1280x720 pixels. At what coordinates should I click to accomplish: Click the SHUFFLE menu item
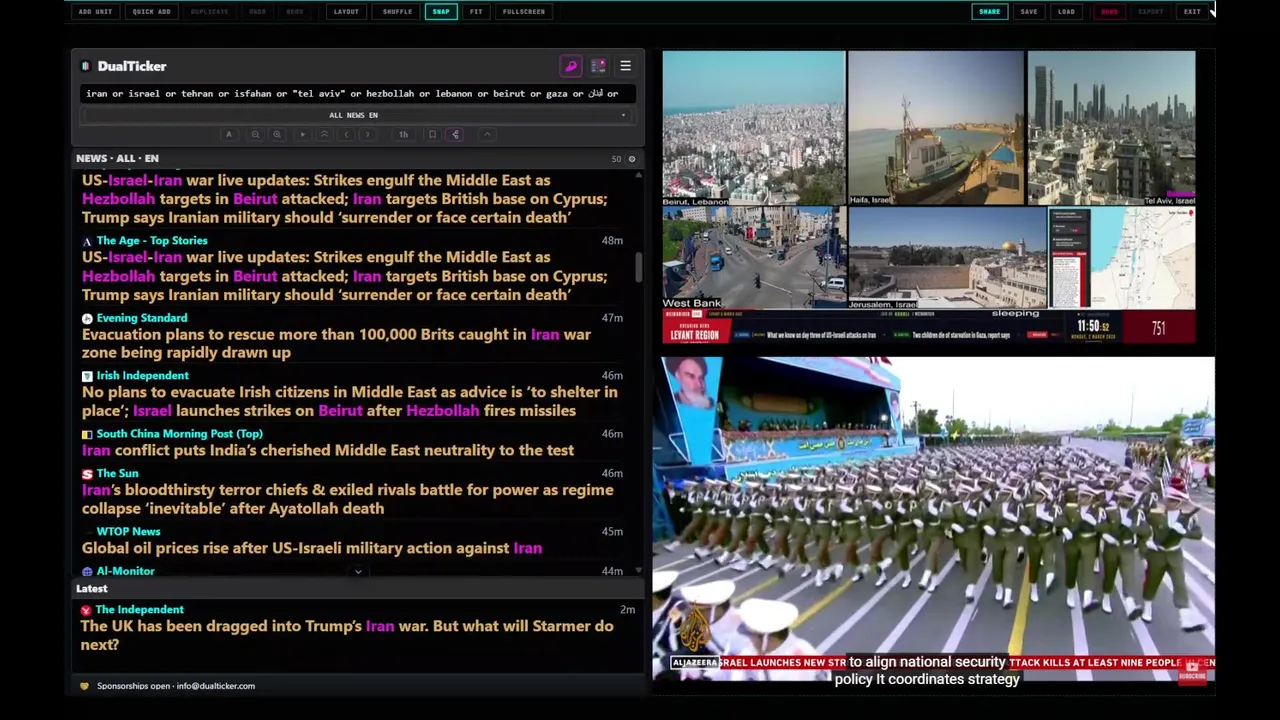[397, 12]
